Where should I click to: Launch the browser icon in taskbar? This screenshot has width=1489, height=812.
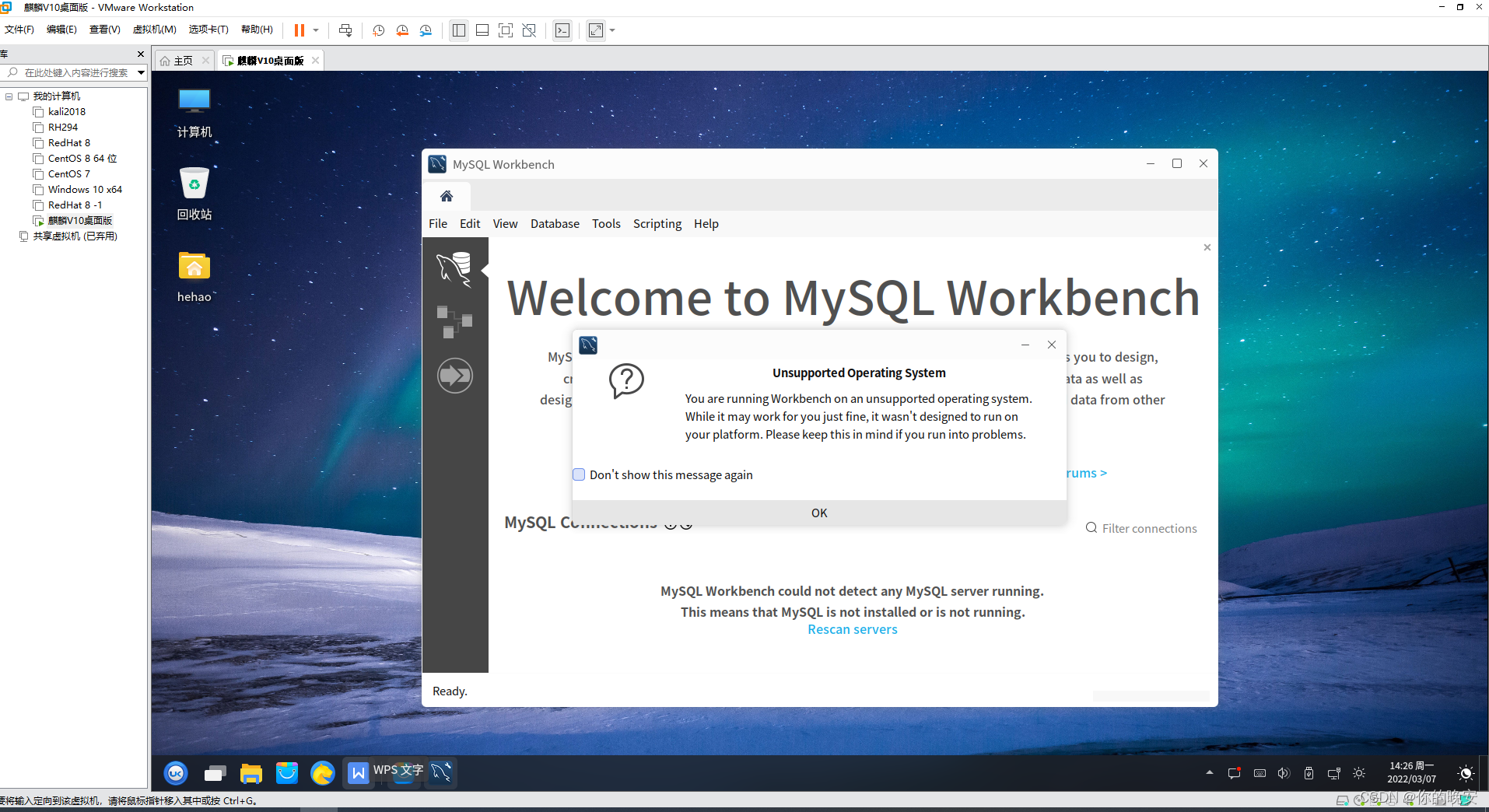(322, 773)
